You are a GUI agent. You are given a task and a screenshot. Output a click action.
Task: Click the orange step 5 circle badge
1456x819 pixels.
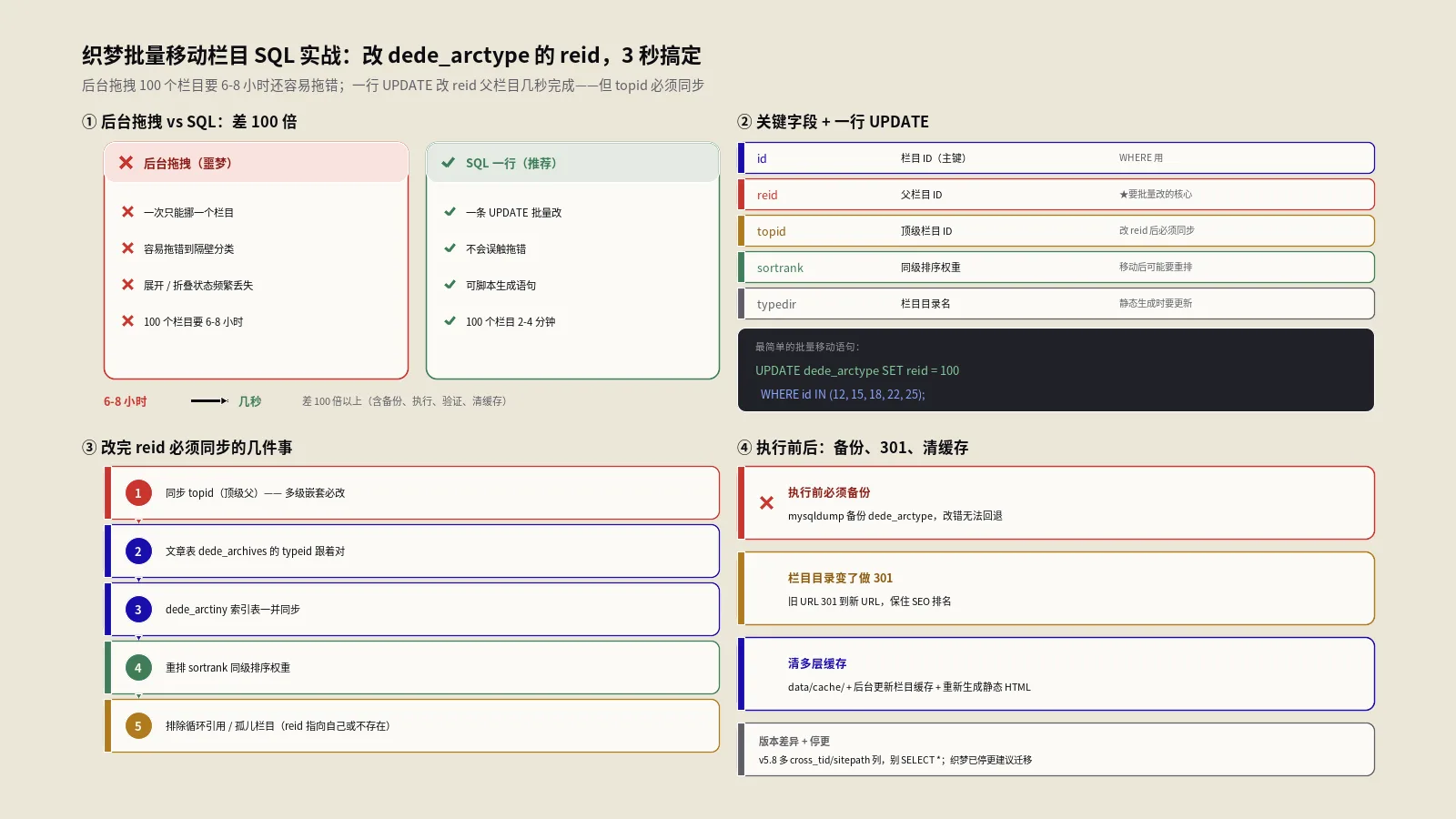point(138,726)
